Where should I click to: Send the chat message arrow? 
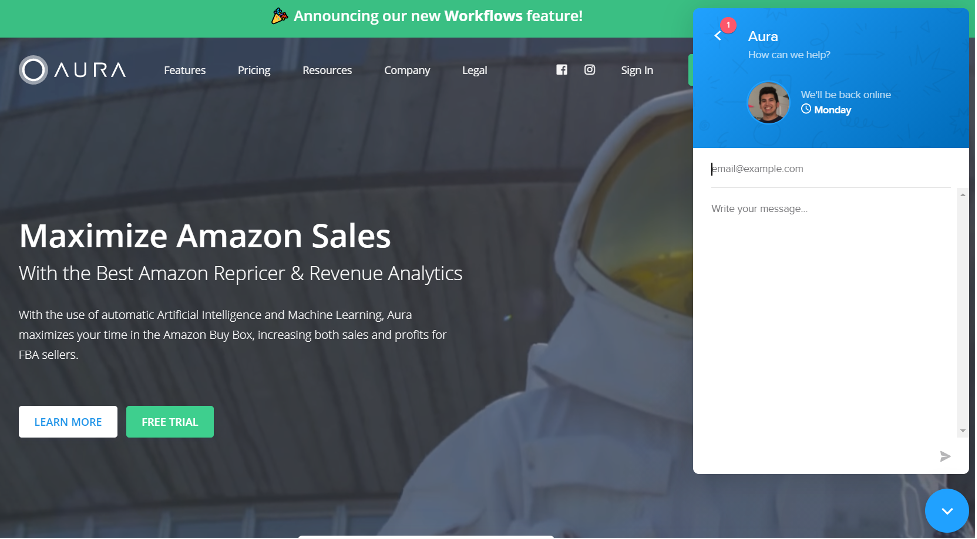coord(945,457)
